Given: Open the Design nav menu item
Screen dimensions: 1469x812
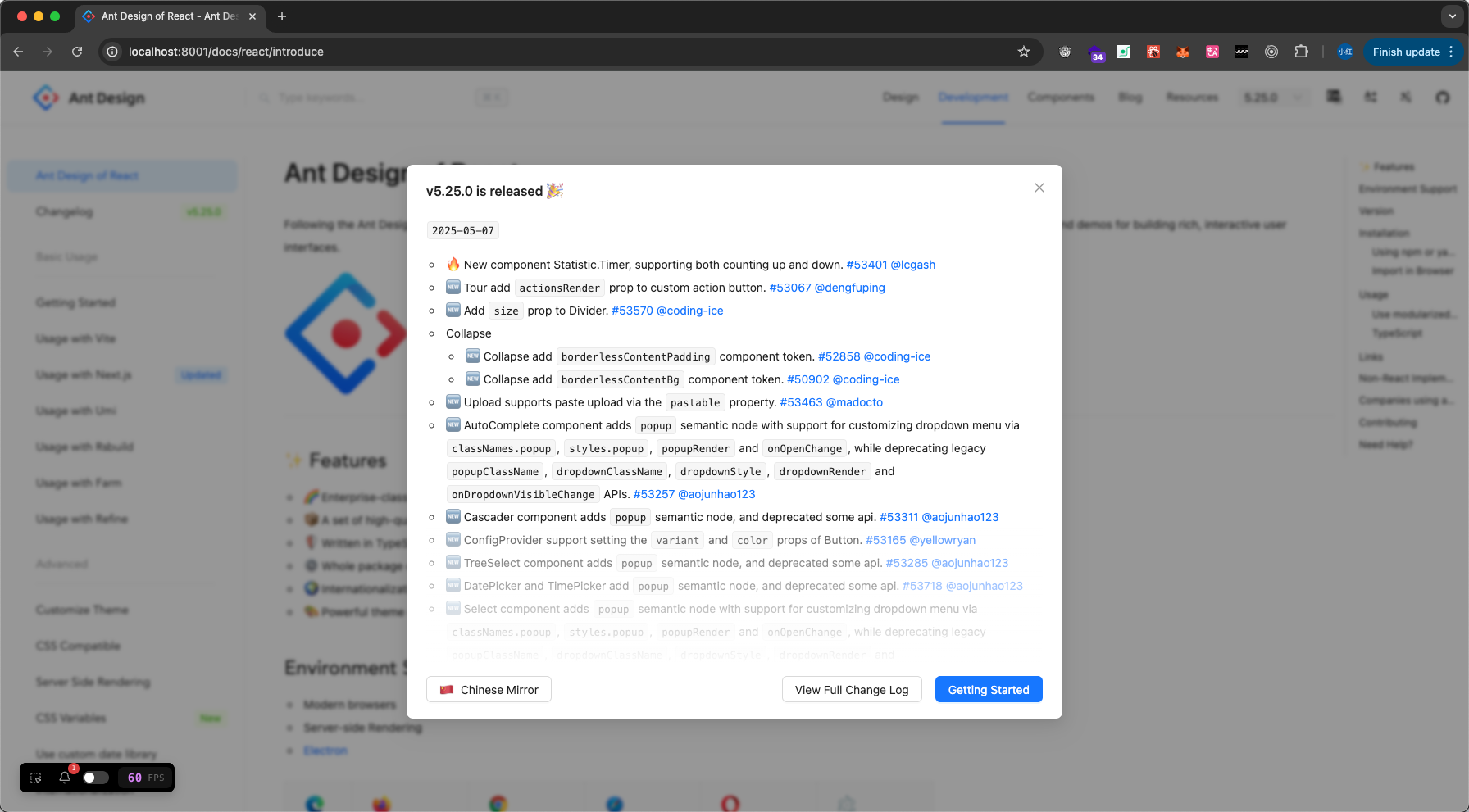Looking at the screenshot, I should point(900,97).
